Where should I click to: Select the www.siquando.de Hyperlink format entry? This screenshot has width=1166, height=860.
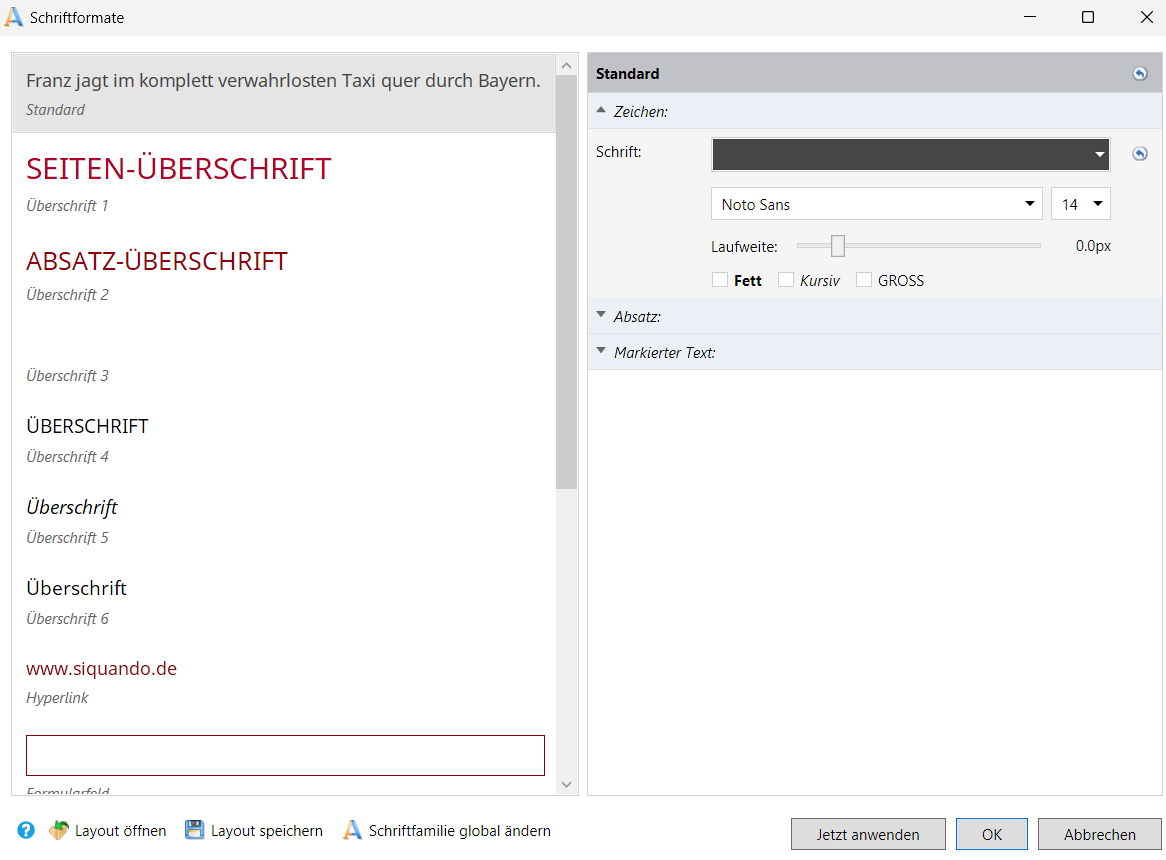(x=102, y=669)
